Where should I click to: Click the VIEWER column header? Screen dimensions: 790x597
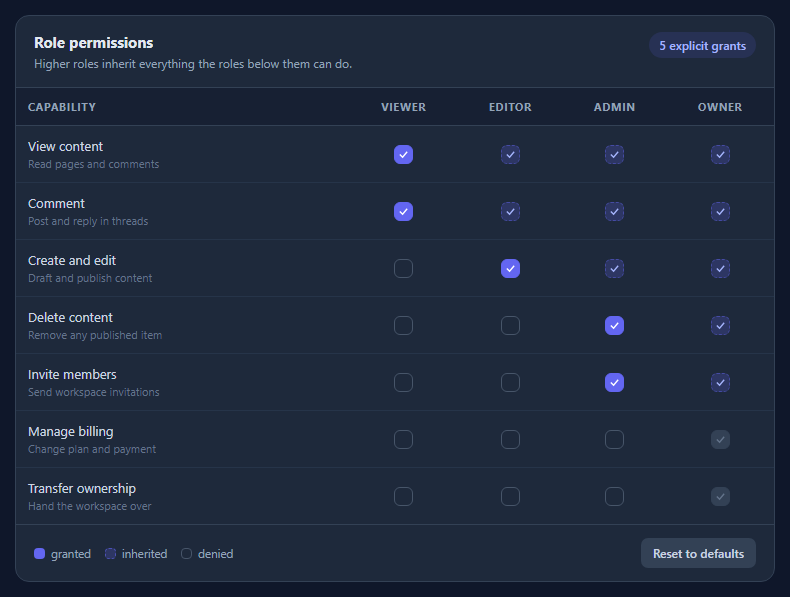tap(403, 107)
